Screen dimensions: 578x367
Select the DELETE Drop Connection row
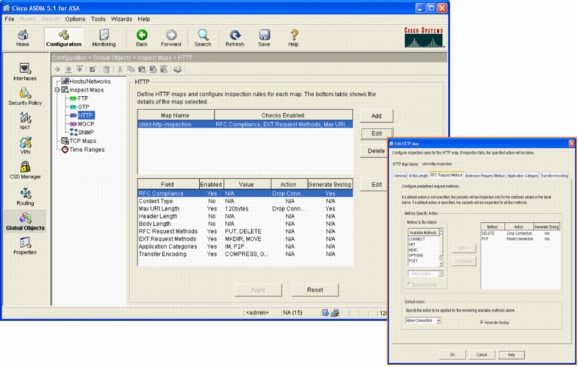point(520,234)
